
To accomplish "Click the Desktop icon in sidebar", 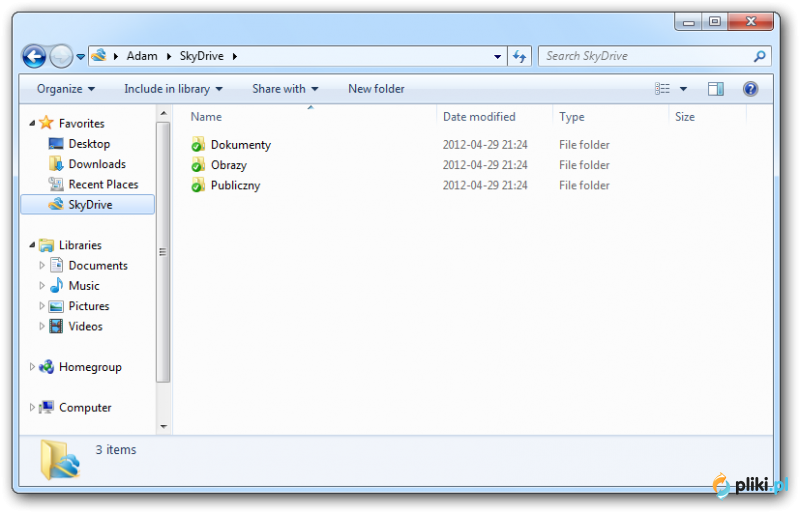I will (x=56, y=143).
